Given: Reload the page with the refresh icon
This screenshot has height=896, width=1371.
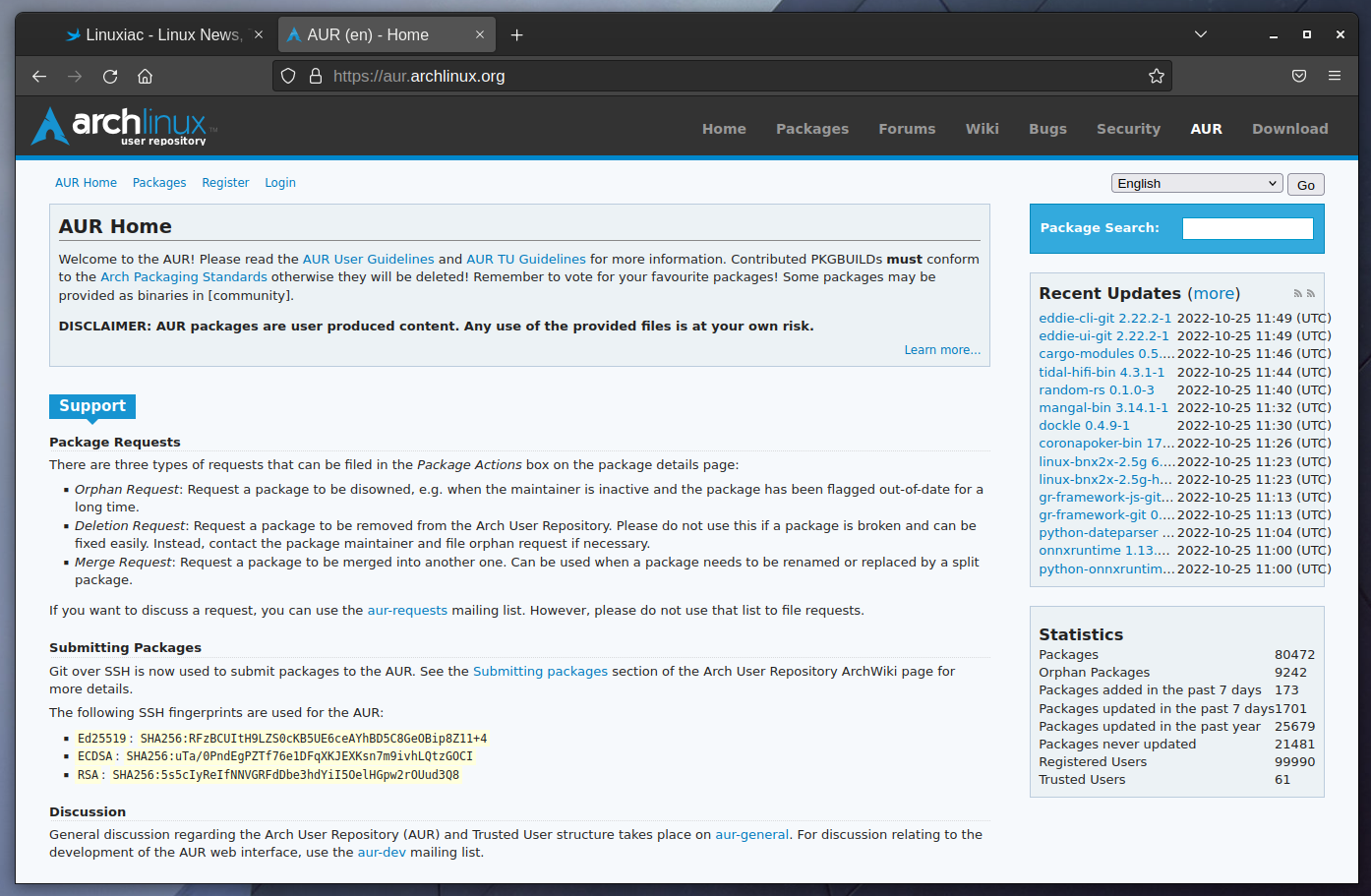Looking at the screenshot, I should point(110,76).
